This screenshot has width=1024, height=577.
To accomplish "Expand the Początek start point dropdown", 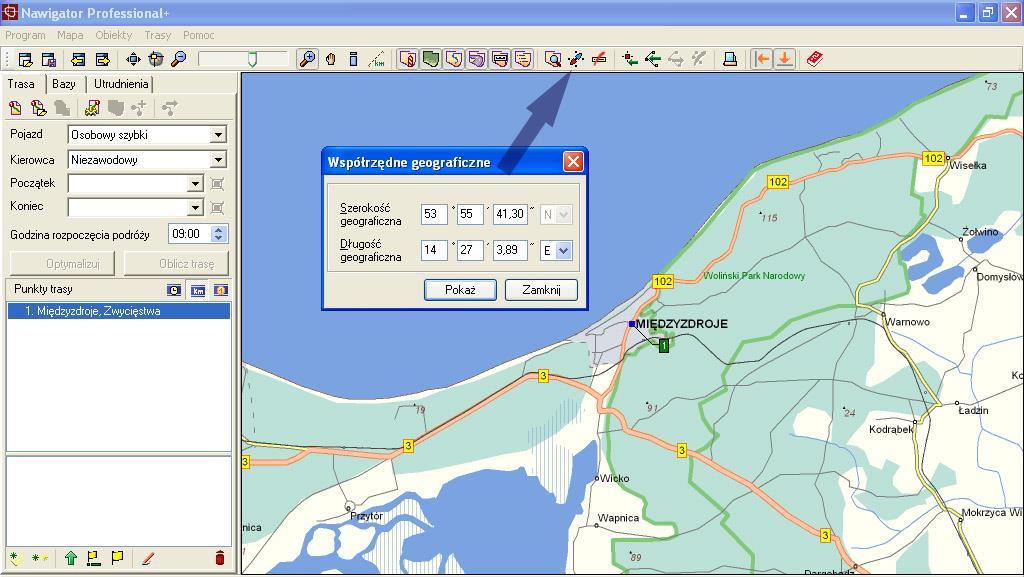I will pyautogui.click(x=195, y=184).
